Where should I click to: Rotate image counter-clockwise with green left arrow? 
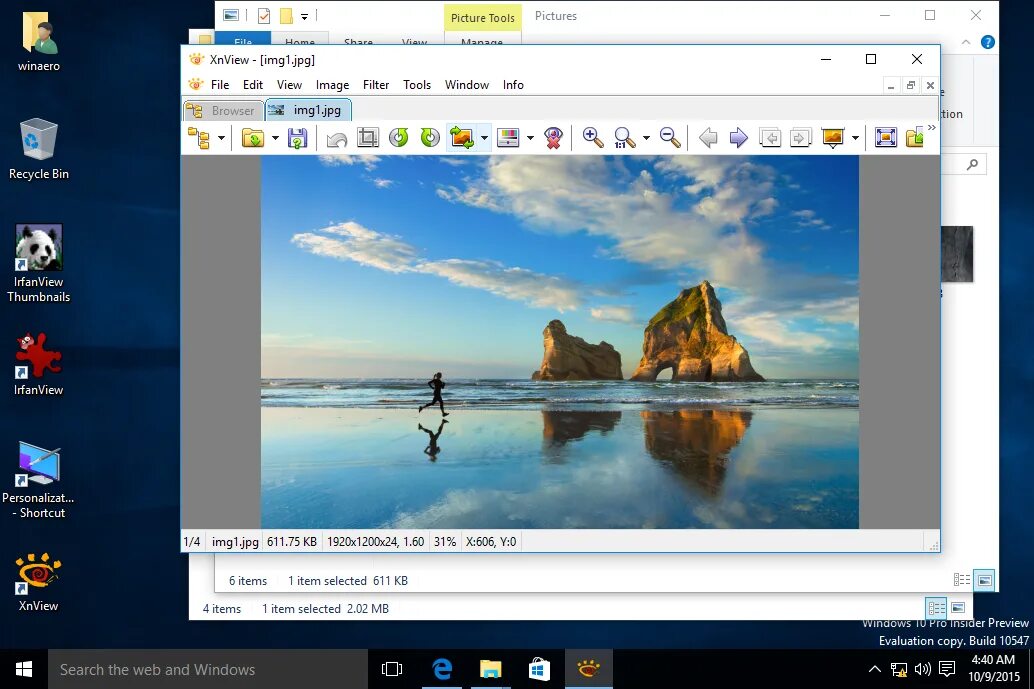click(x=399, y=138)
